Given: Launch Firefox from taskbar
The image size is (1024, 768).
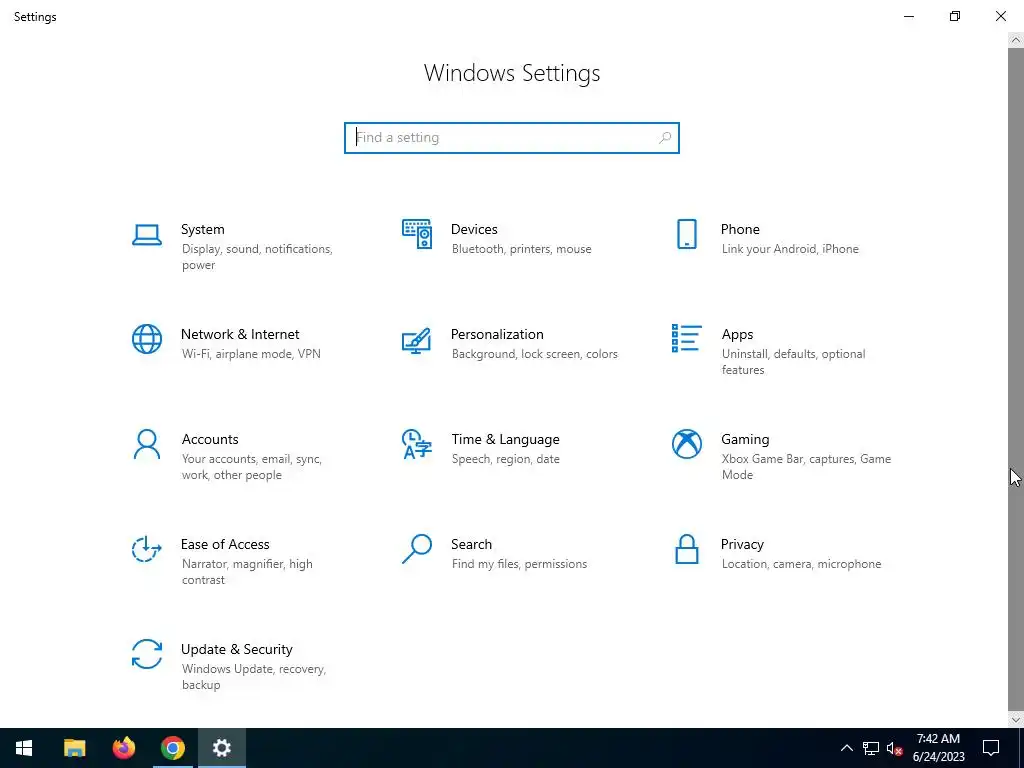Looking at the screenshot, I should point(123,748).
